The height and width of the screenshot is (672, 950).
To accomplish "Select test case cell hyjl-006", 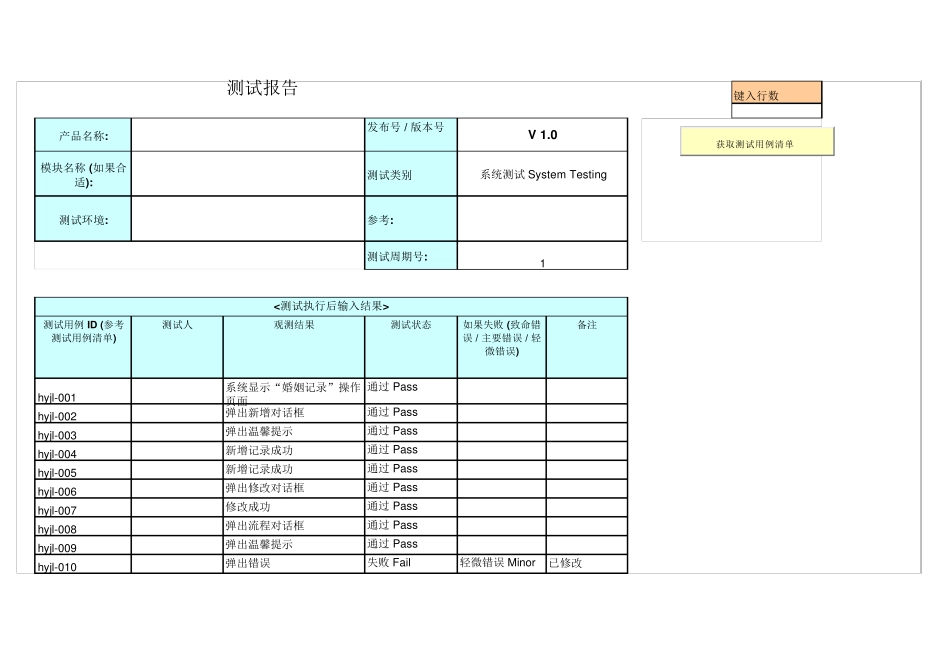I will pos(83,488).
